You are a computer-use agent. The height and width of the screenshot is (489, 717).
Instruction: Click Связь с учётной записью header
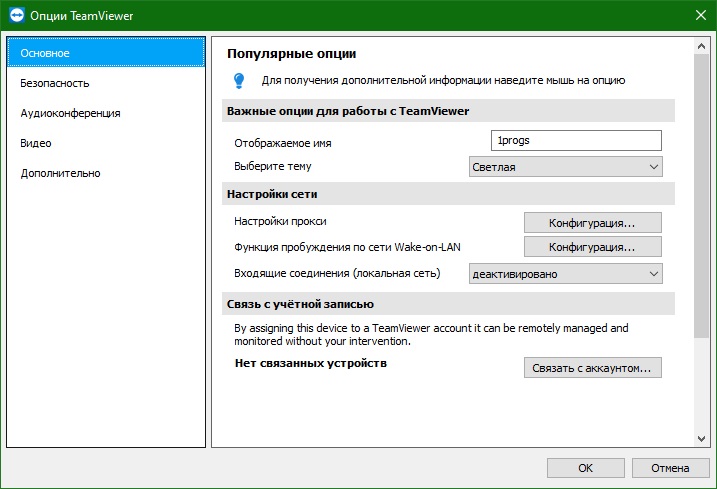(448, 304)
